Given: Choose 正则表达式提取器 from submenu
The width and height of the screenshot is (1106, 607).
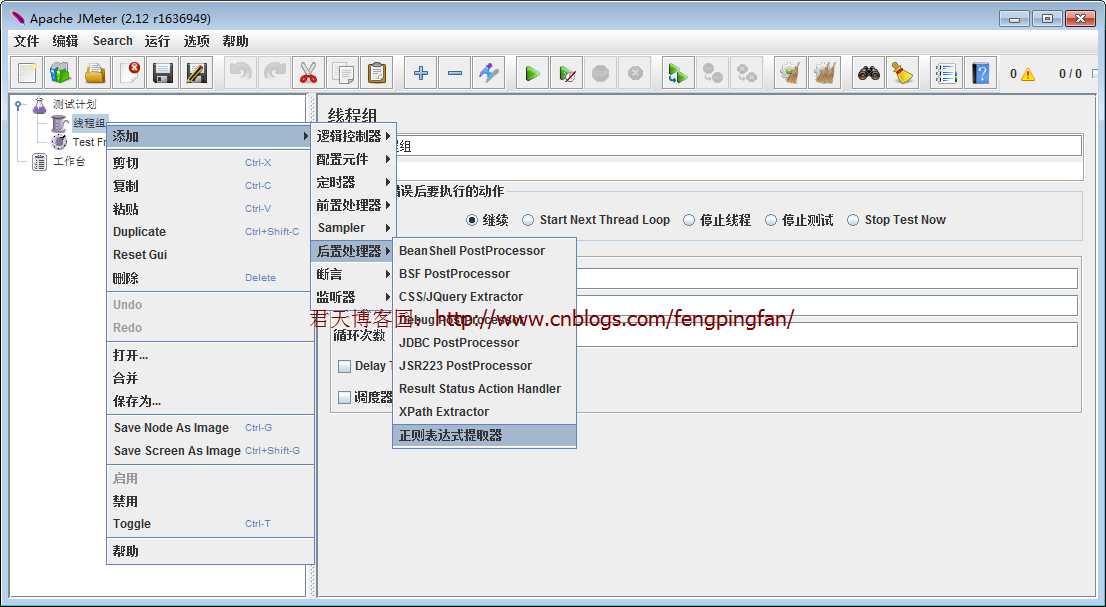Looking at the screenshot, I should coord(485,436).
